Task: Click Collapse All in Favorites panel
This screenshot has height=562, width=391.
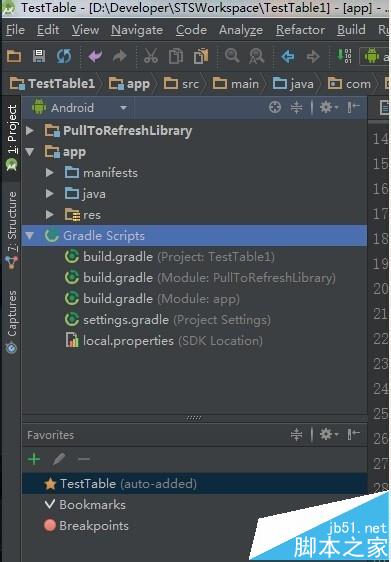Action: 296,435
